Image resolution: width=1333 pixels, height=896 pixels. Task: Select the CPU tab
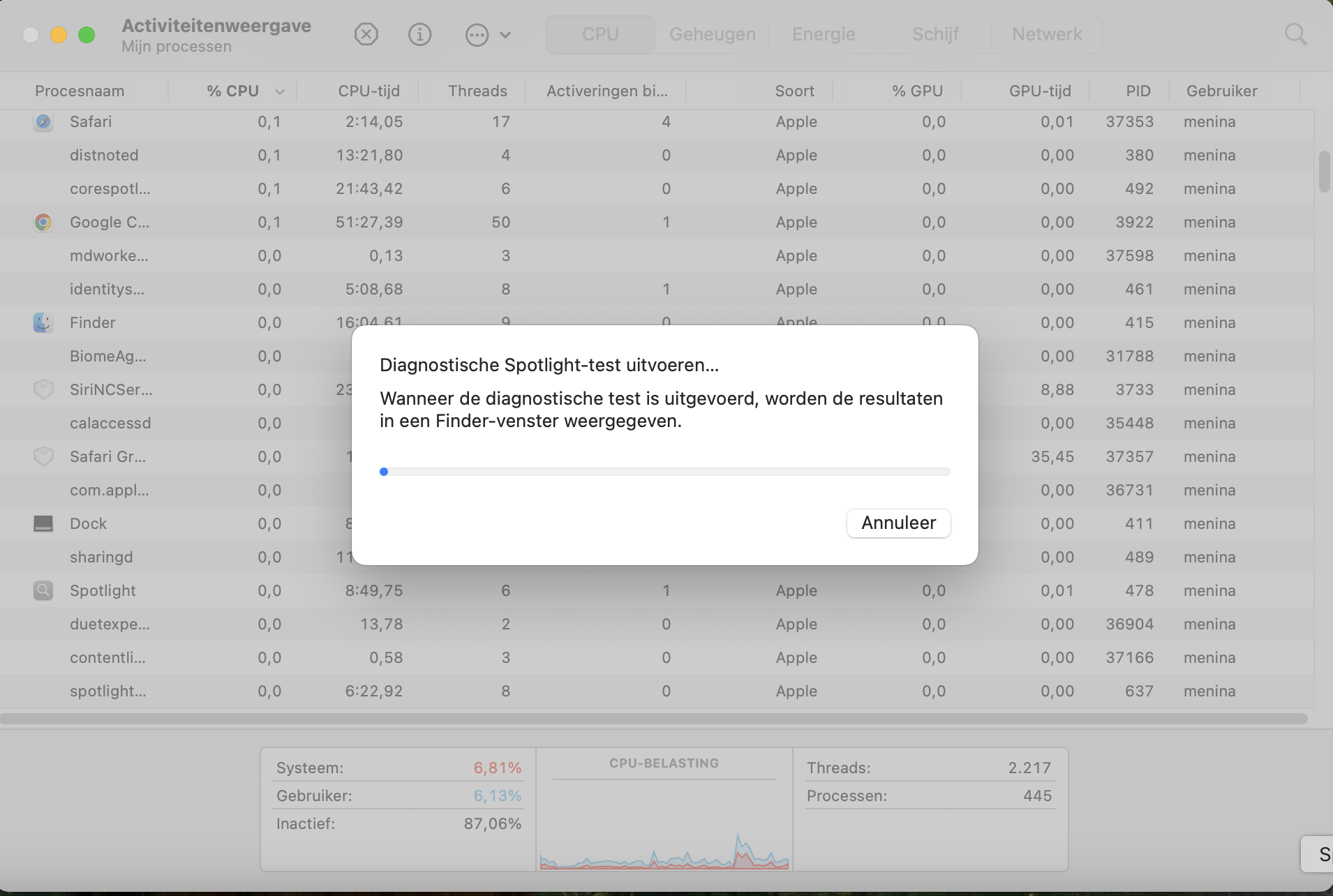(600, 33)
